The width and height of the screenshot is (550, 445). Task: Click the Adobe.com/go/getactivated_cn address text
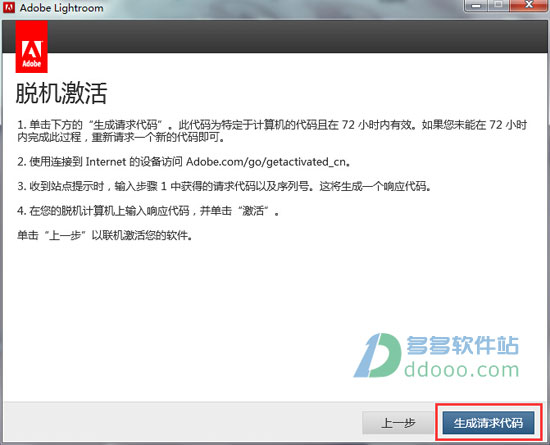coord(266,162)
